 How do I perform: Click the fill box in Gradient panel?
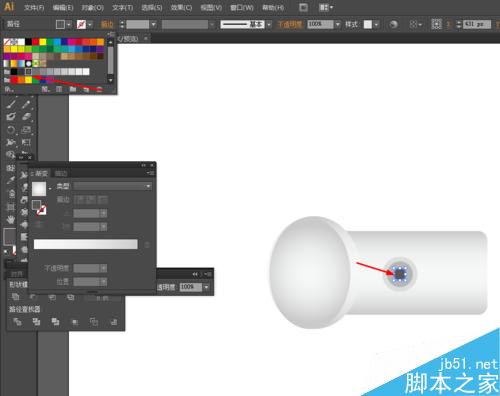coord(36,205)
